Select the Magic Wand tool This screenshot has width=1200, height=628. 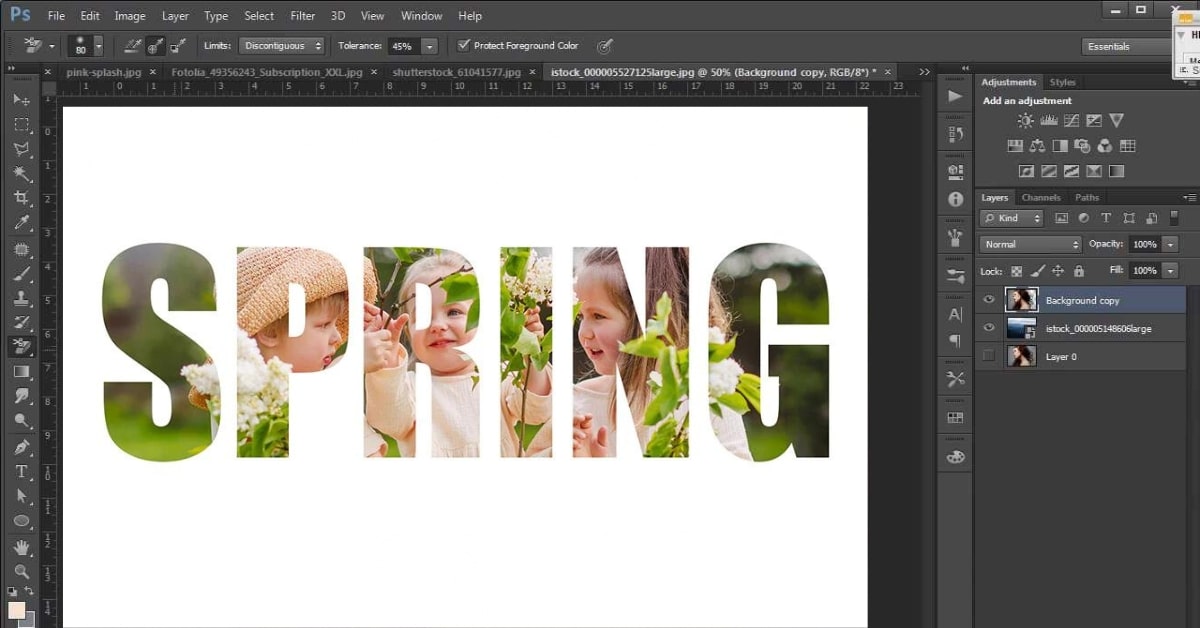[21, 174]
